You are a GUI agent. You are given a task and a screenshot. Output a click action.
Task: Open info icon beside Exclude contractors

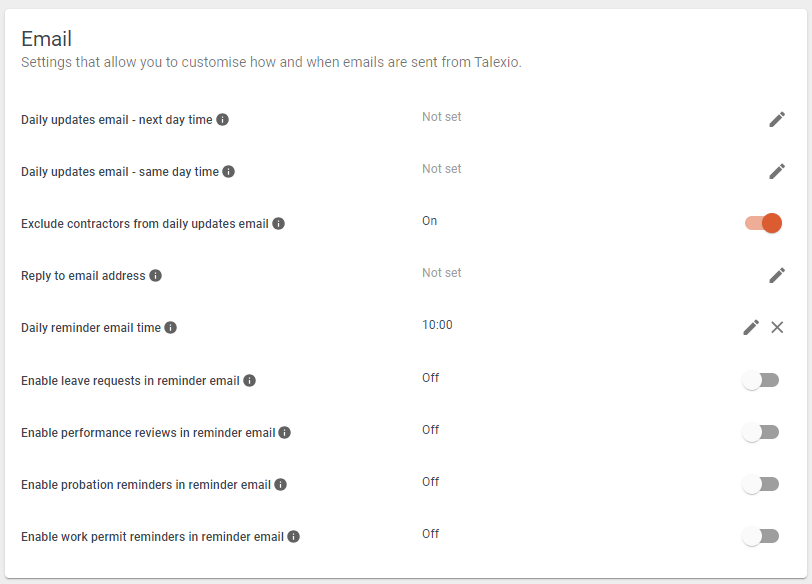279,224
